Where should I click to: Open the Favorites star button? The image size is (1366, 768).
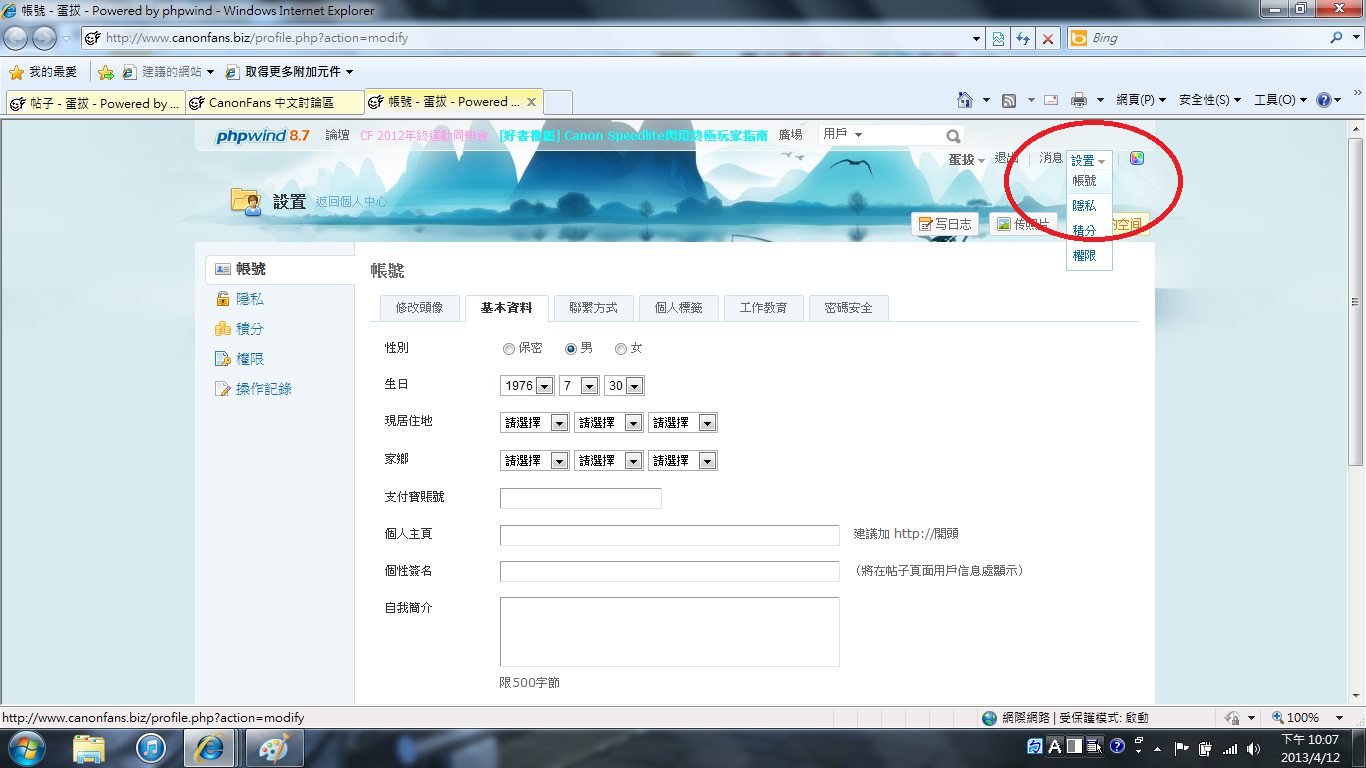point(43,72)
